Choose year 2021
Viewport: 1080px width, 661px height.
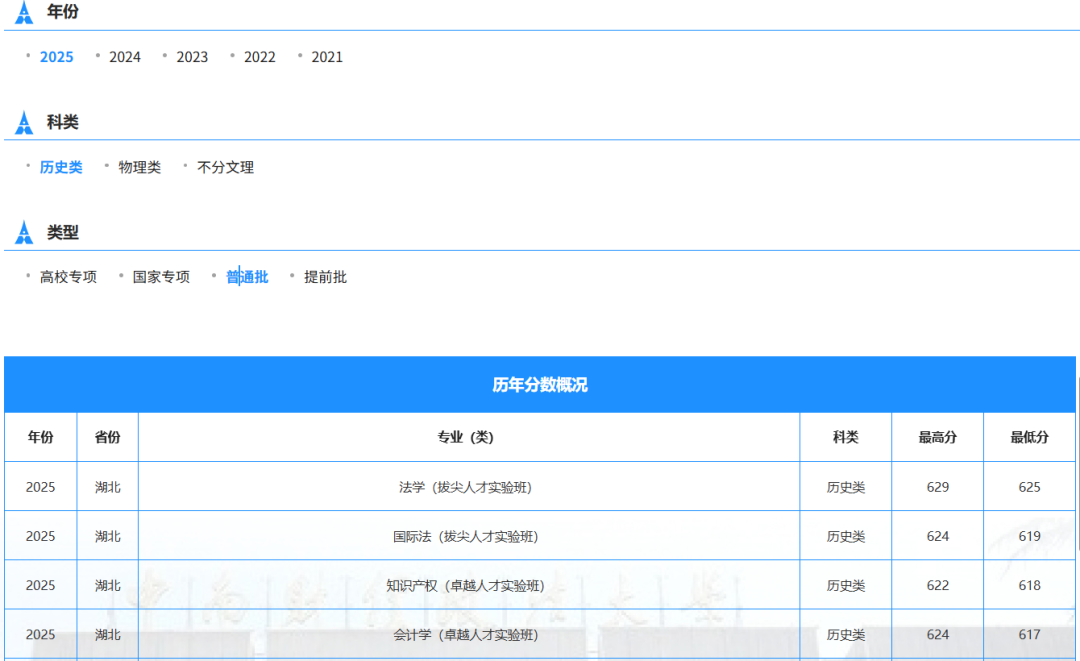(327, 57)
